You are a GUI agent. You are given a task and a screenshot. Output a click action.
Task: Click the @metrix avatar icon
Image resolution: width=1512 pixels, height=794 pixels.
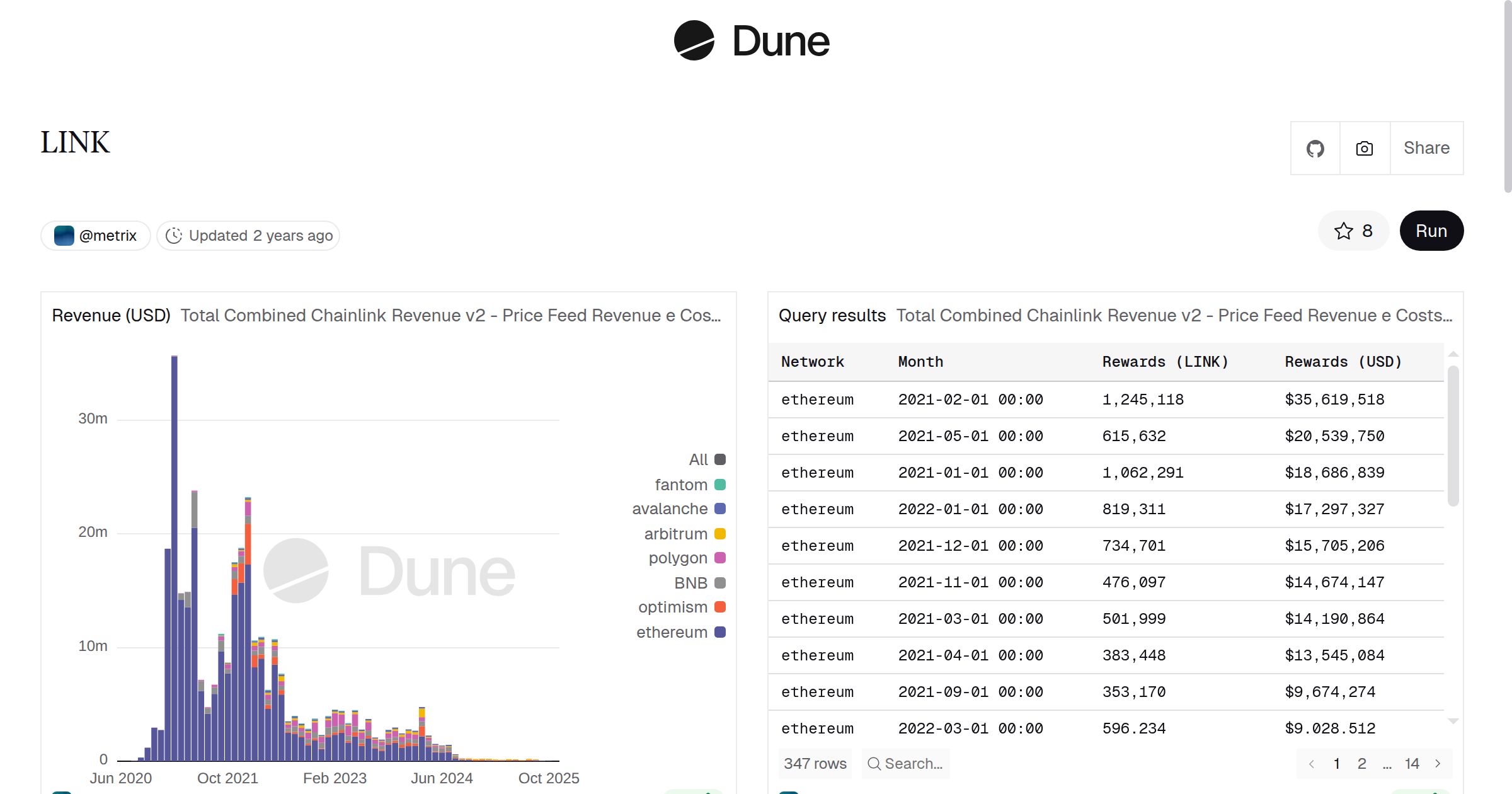click(64, 236)
